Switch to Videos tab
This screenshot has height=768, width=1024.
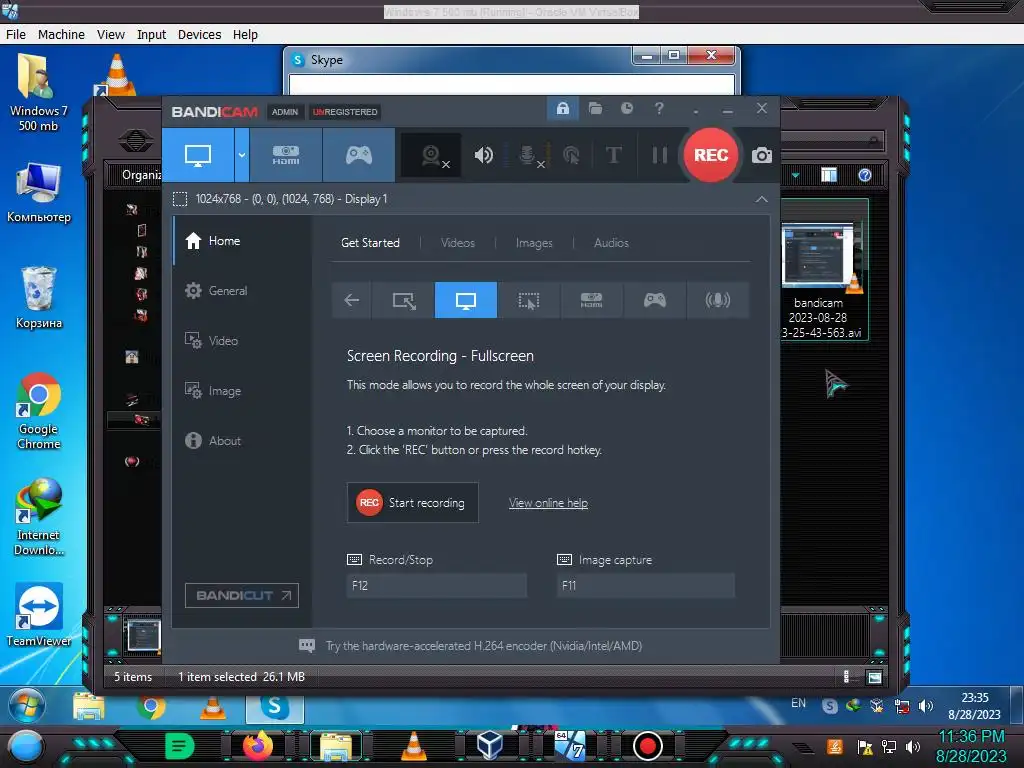click(457, 243)
